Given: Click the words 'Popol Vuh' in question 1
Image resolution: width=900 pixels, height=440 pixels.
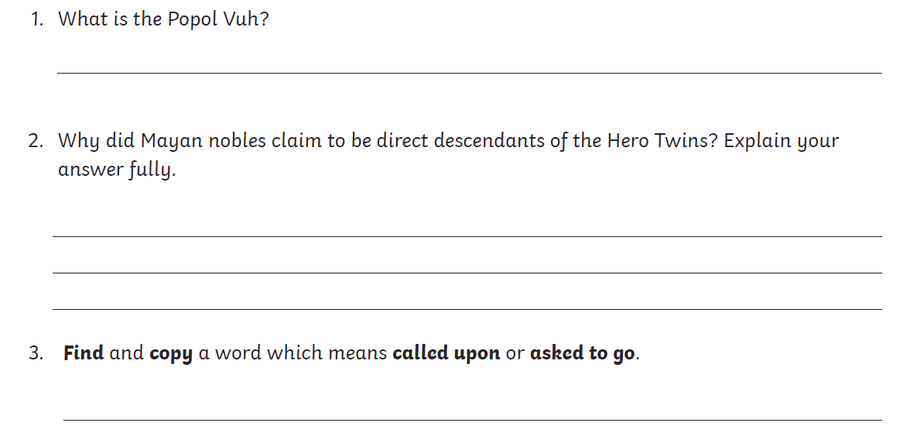Looking at the screenshot, I should [x=214, y=19].
